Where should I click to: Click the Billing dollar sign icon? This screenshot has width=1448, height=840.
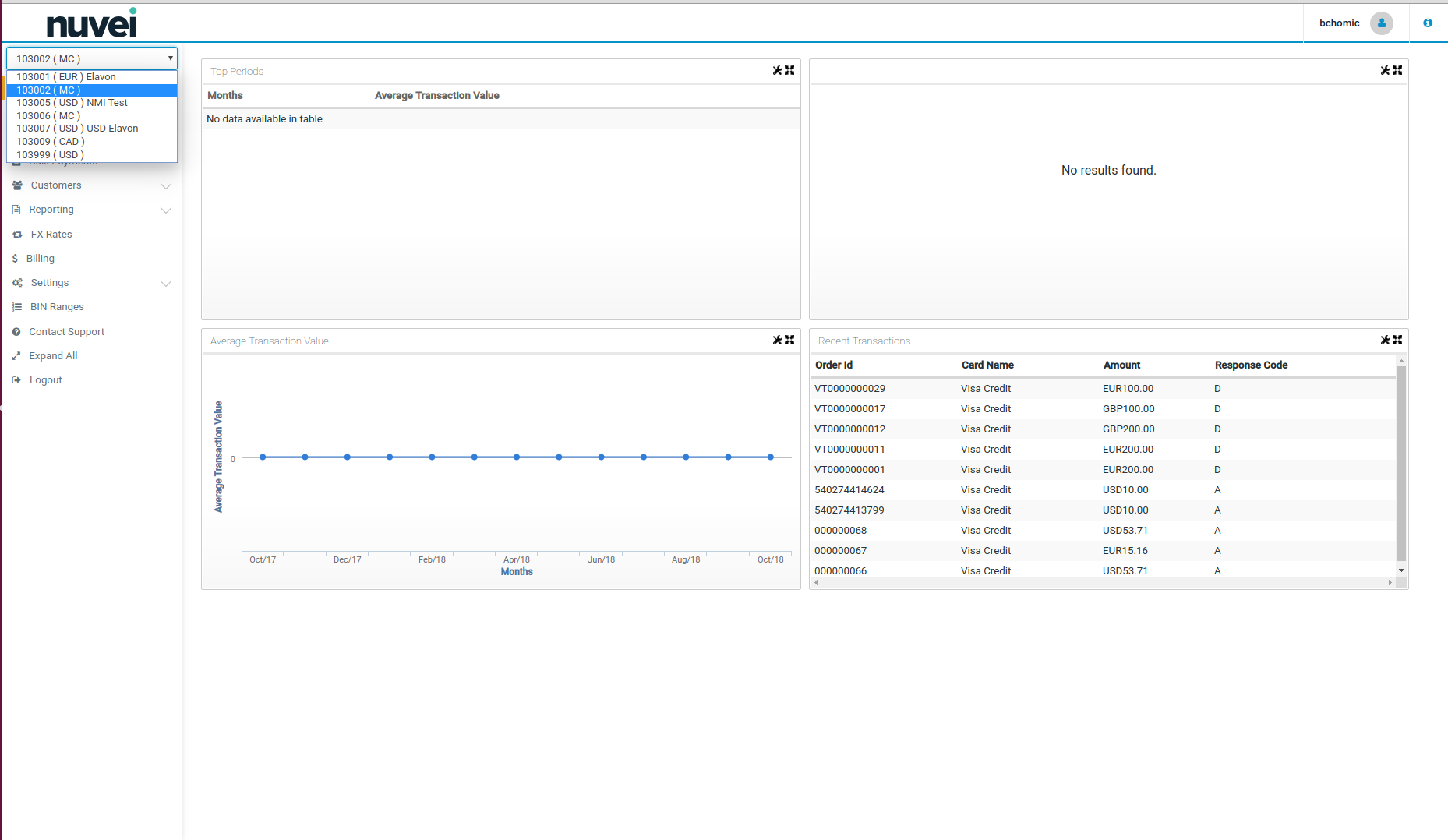click(x=15, y=259)
